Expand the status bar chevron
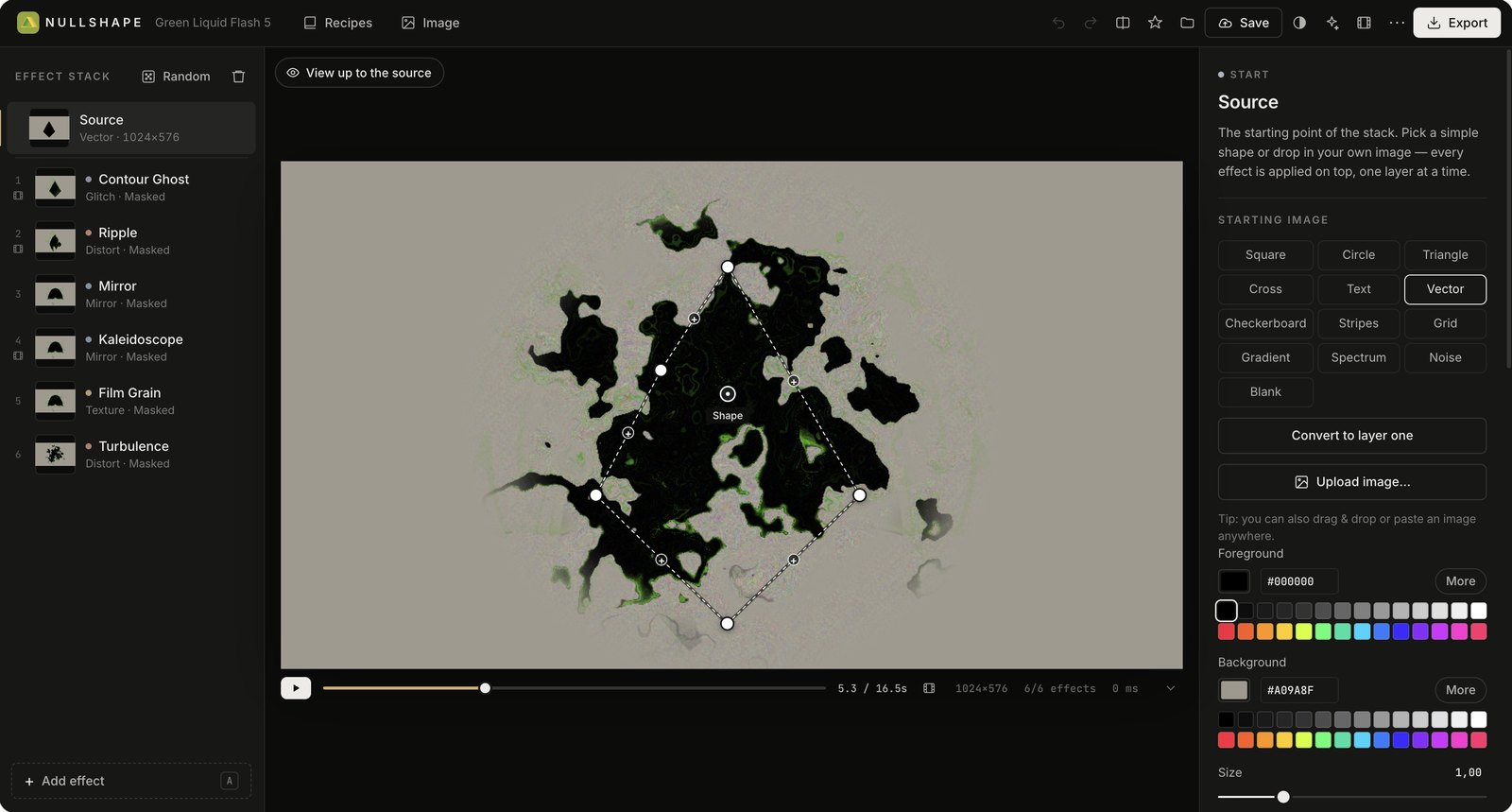The height and width of the screenshot is (812, 1512). tap(1171, 688)
